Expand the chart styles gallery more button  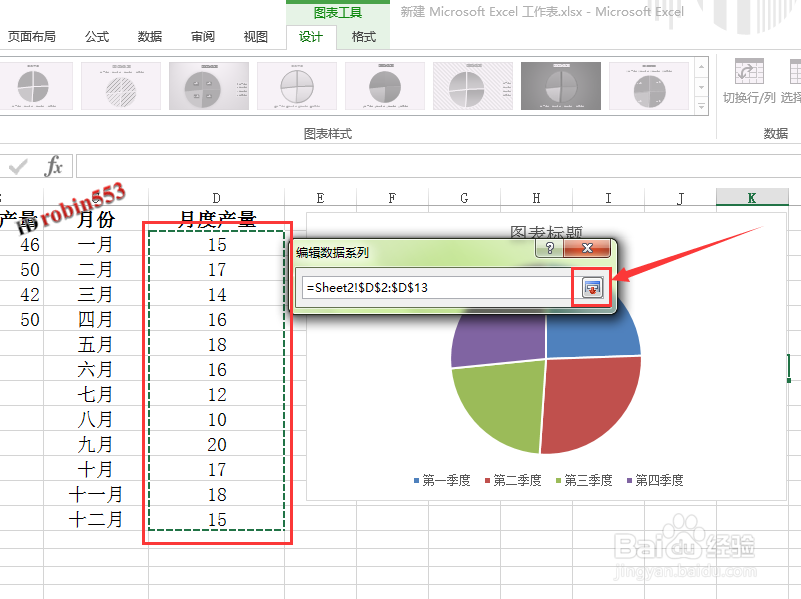point(701,106)
